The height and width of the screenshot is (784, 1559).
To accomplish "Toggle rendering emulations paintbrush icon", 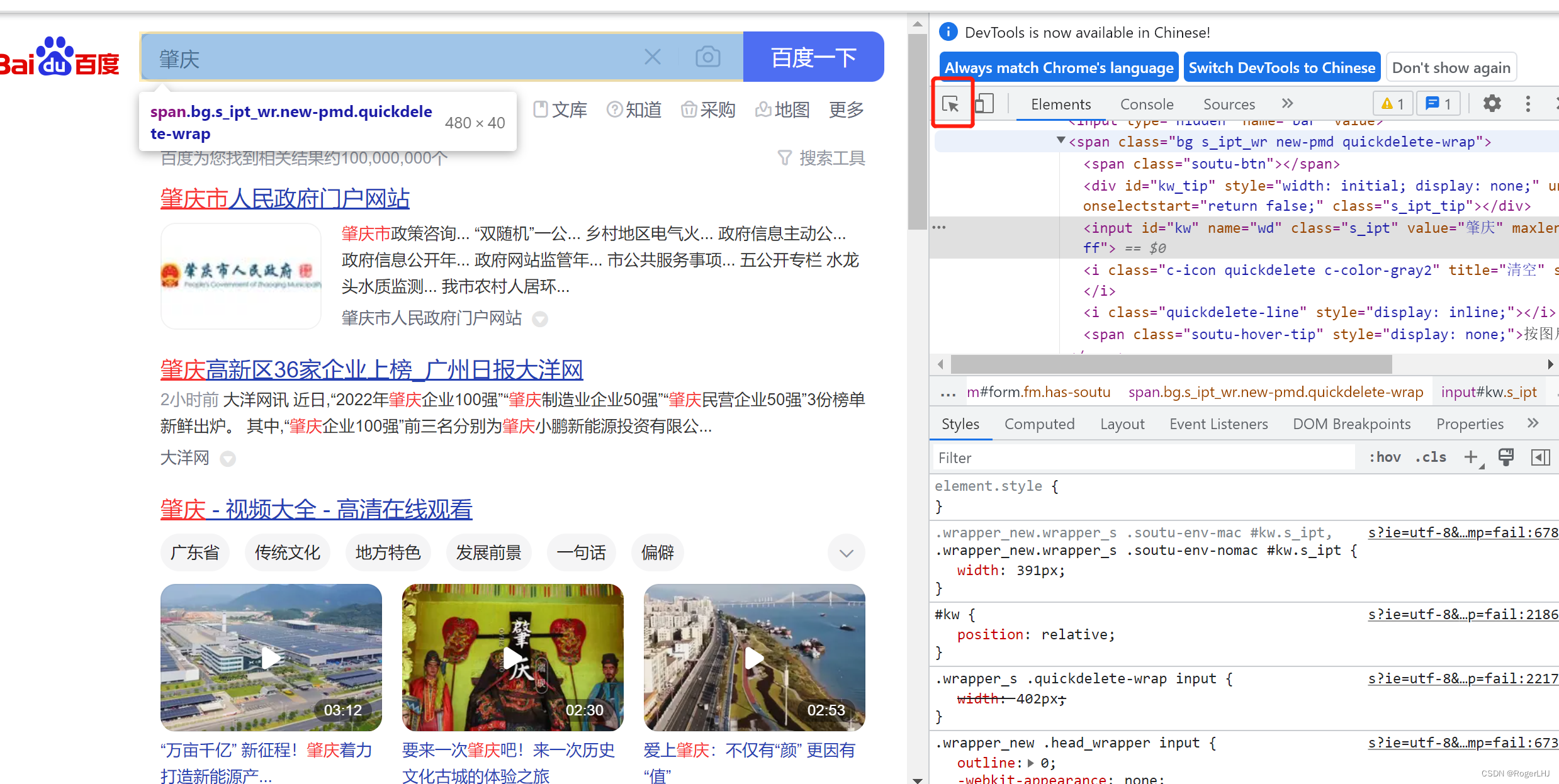I will 1506,457.
